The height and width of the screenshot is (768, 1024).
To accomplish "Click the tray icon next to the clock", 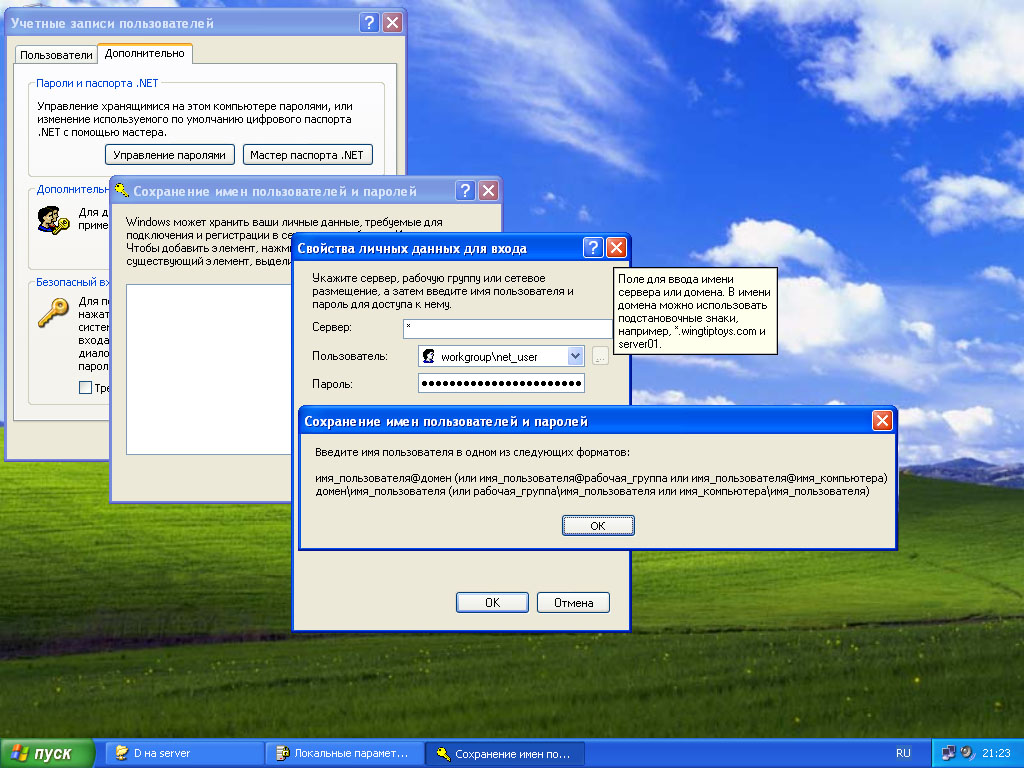I will point(967,753).
